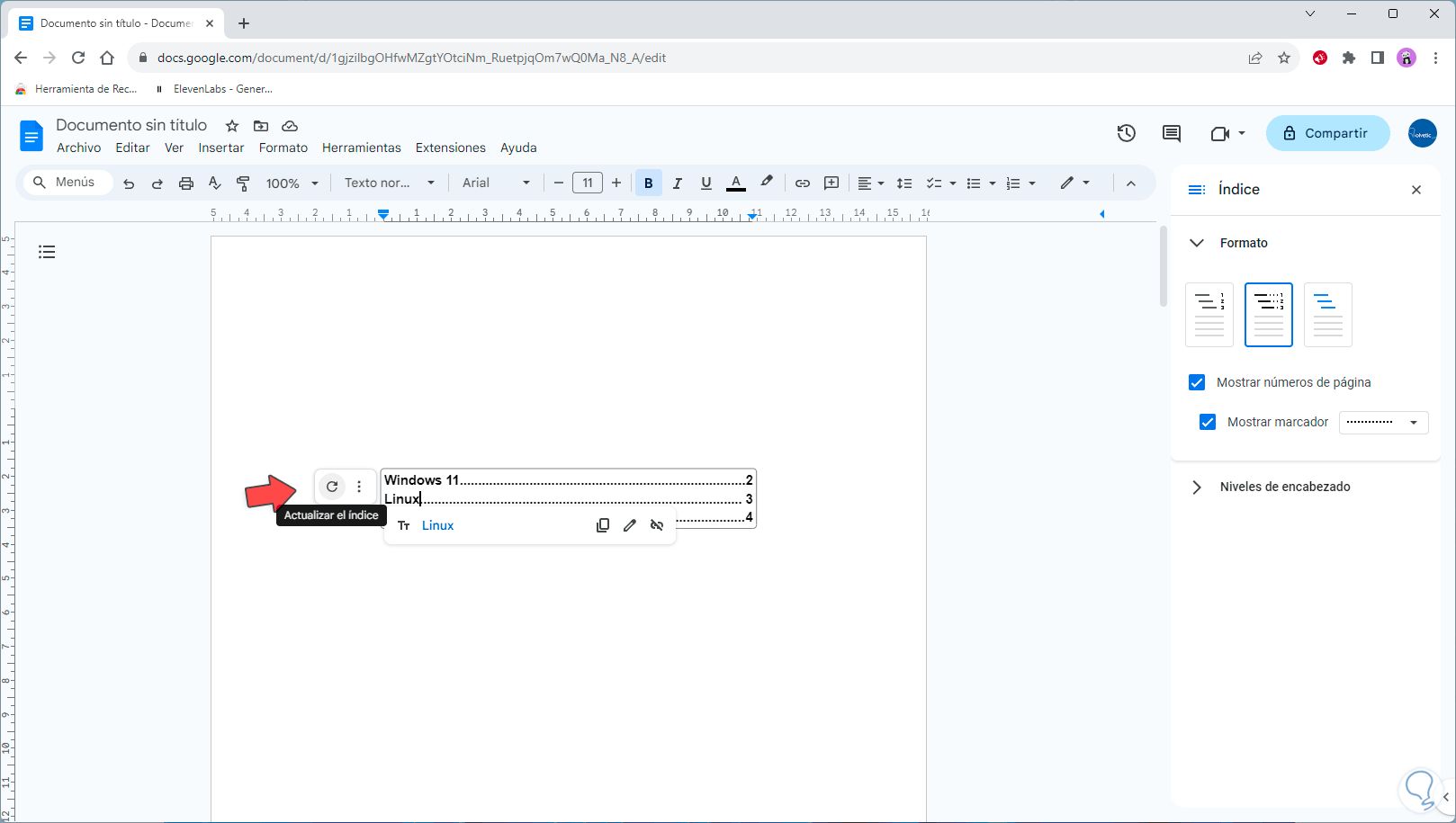Close the Índice side panel
This screenshot has width=1456, height=823.
click(x=1416, y=190)
